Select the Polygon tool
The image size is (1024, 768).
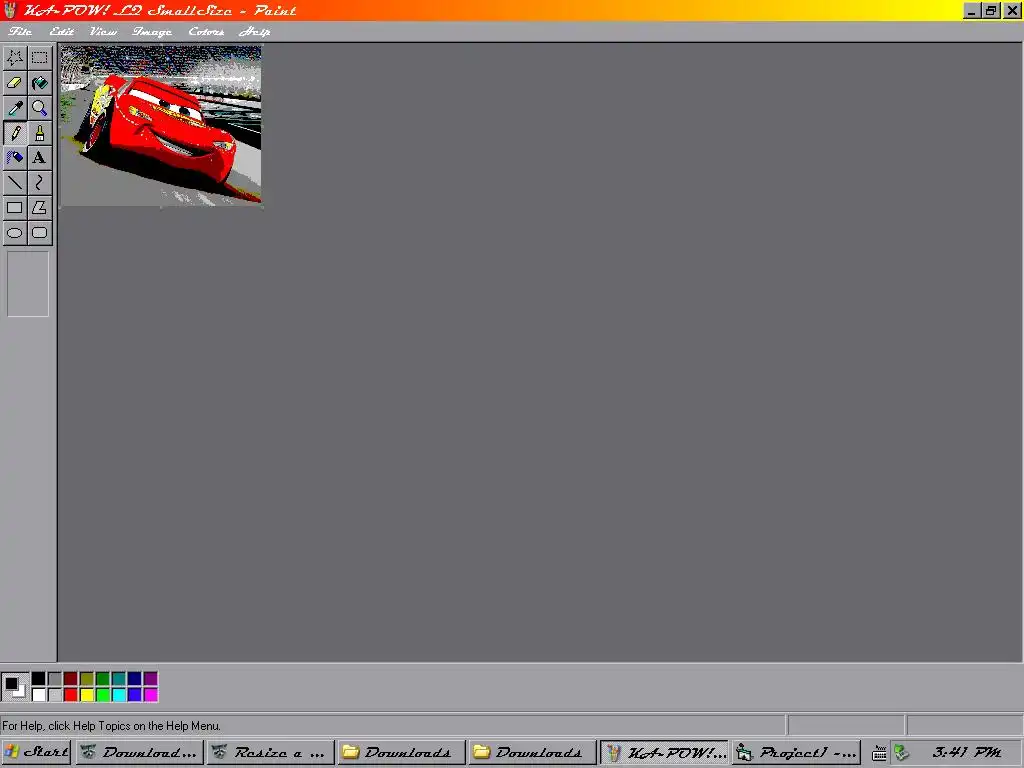coord(40,208)
